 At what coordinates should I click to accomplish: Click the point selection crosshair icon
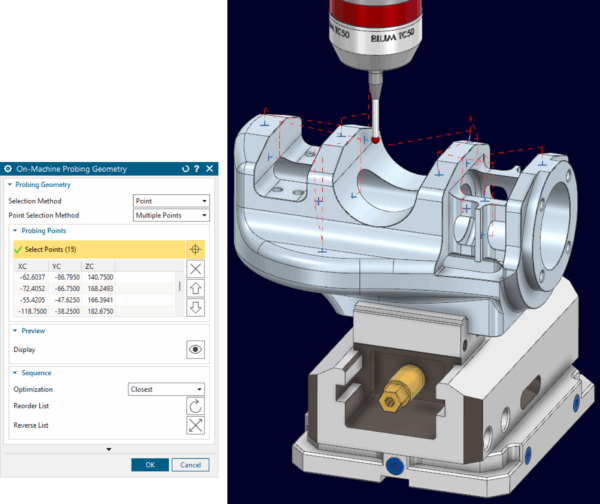[196, 248]
